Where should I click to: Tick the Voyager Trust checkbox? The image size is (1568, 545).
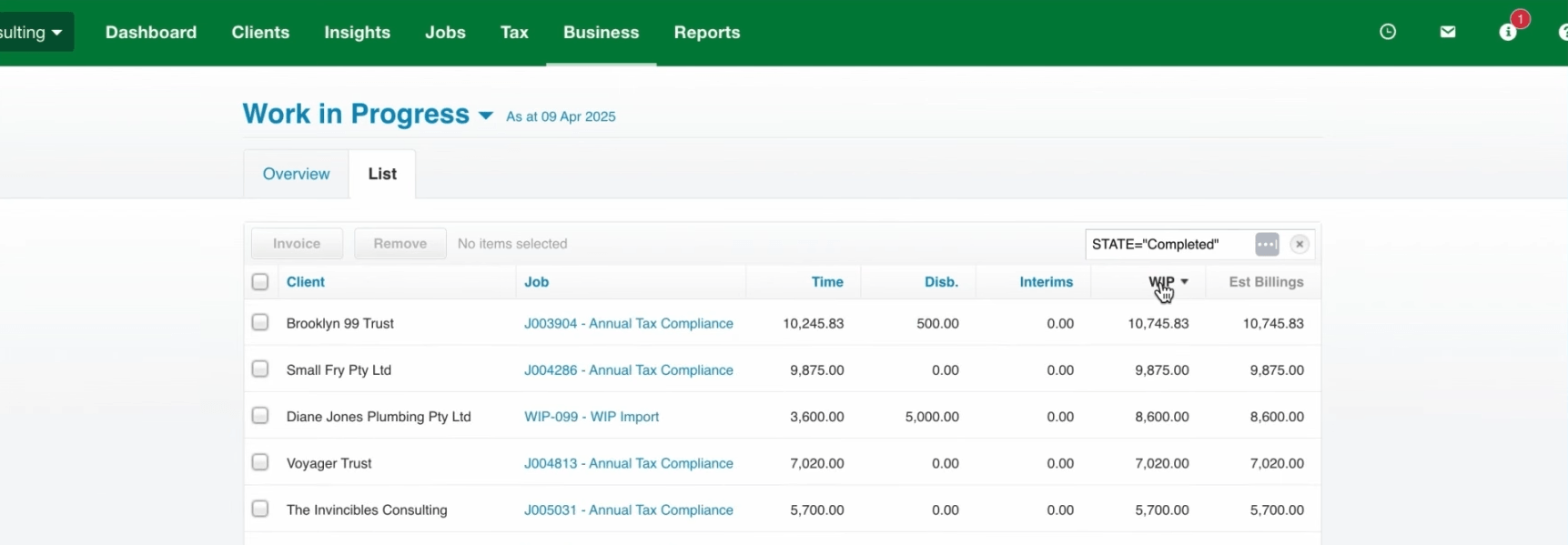260,461
